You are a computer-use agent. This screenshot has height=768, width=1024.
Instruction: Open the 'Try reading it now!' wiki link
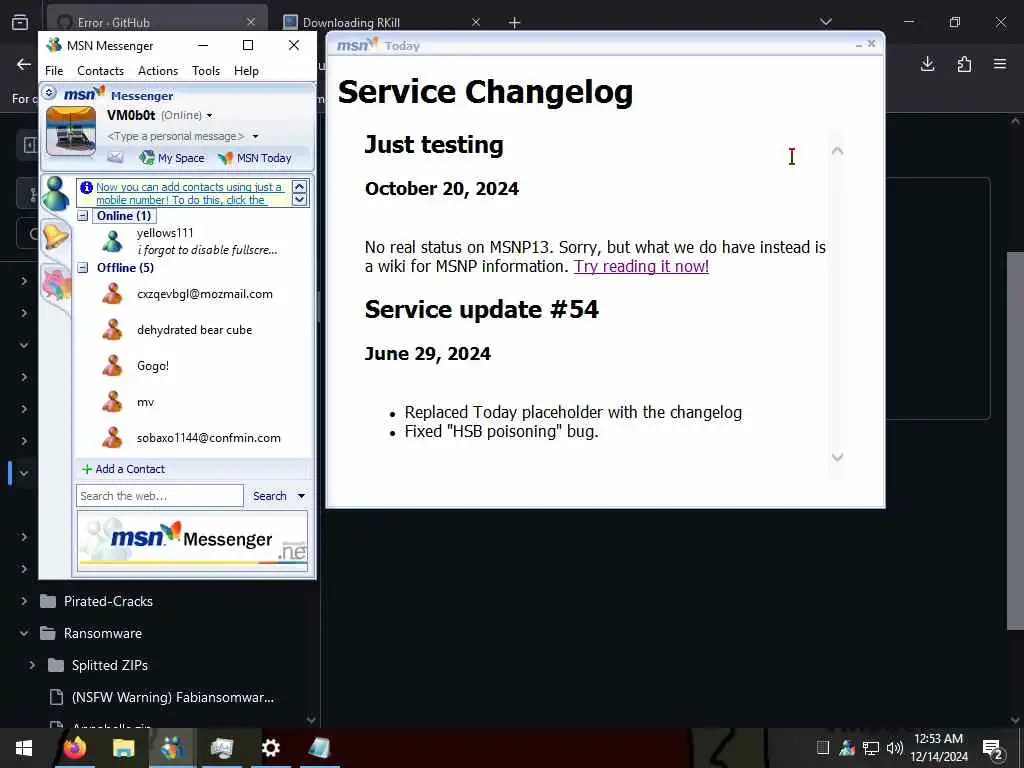point(641,266)
